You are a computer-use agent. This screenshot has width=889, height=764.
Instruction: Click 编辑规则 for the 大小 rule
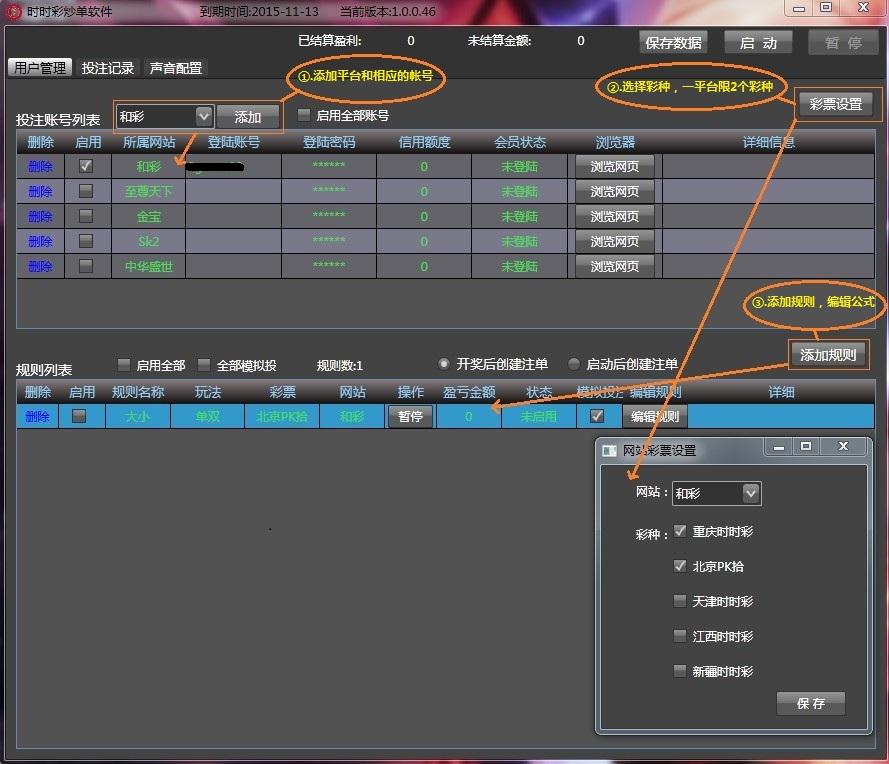coord(655,416)
